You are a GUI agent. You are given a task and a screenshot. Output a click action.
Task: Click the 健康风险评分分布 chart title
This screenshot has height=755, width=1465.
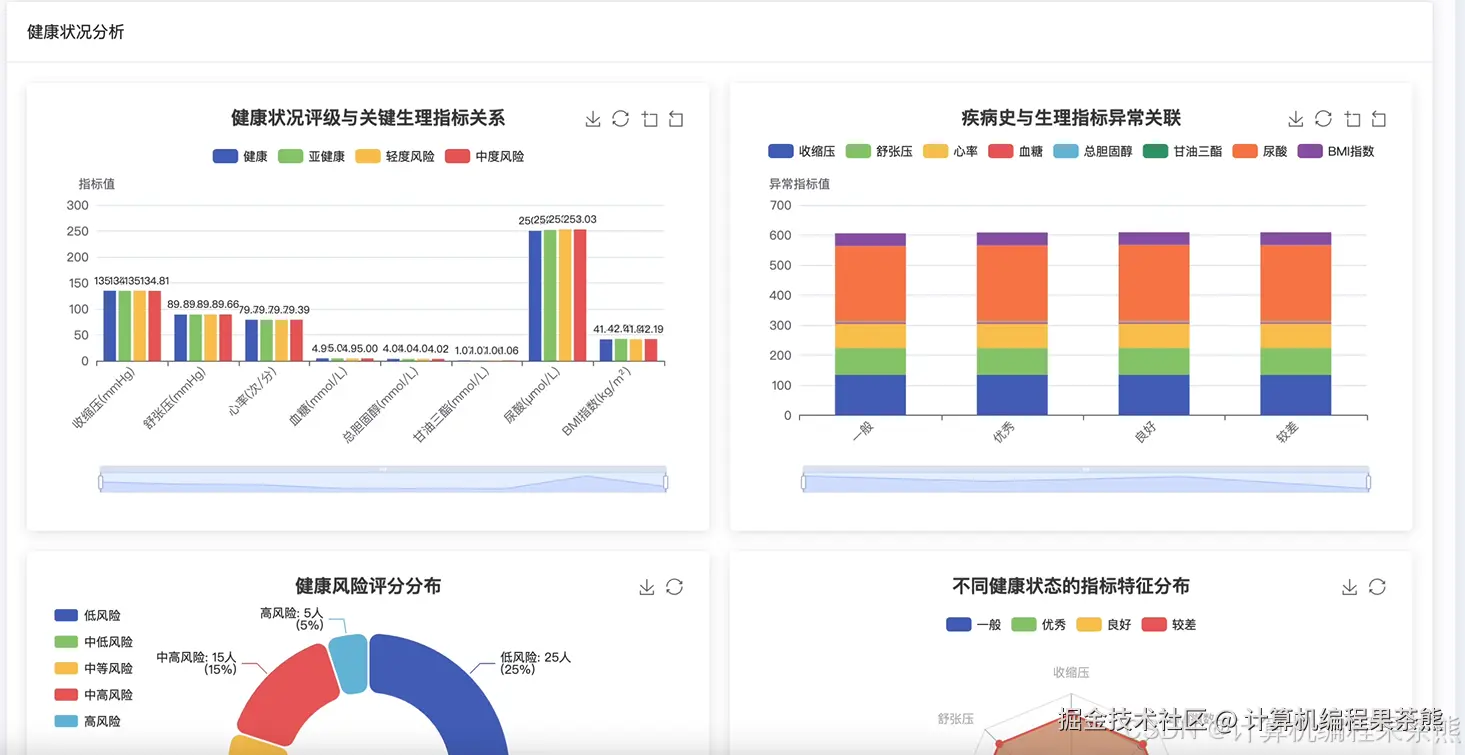coord(368,586)
